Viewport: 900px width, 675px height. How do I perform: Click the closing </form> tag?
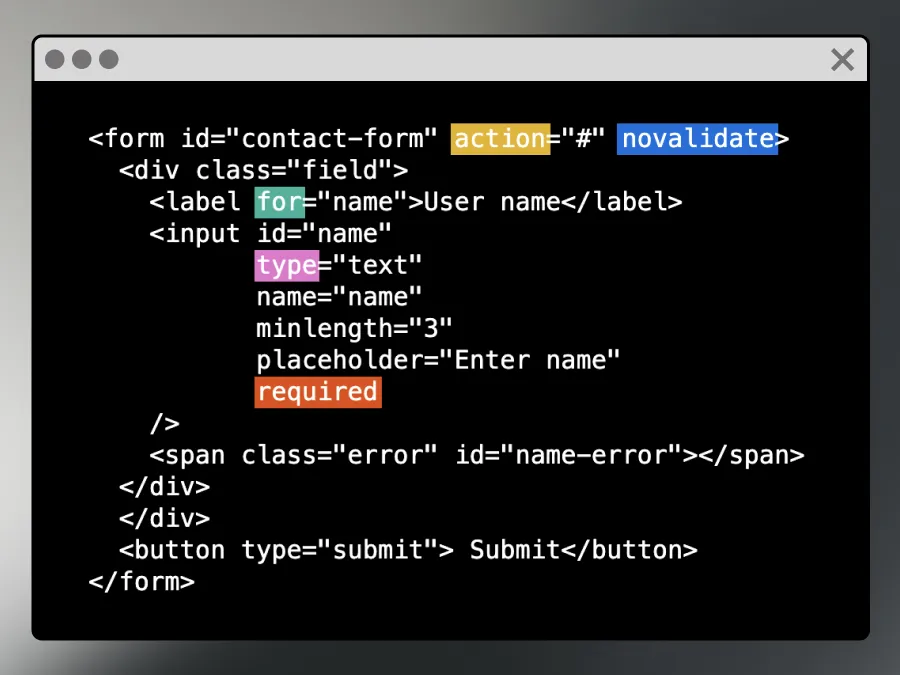(x=142, y=581)
